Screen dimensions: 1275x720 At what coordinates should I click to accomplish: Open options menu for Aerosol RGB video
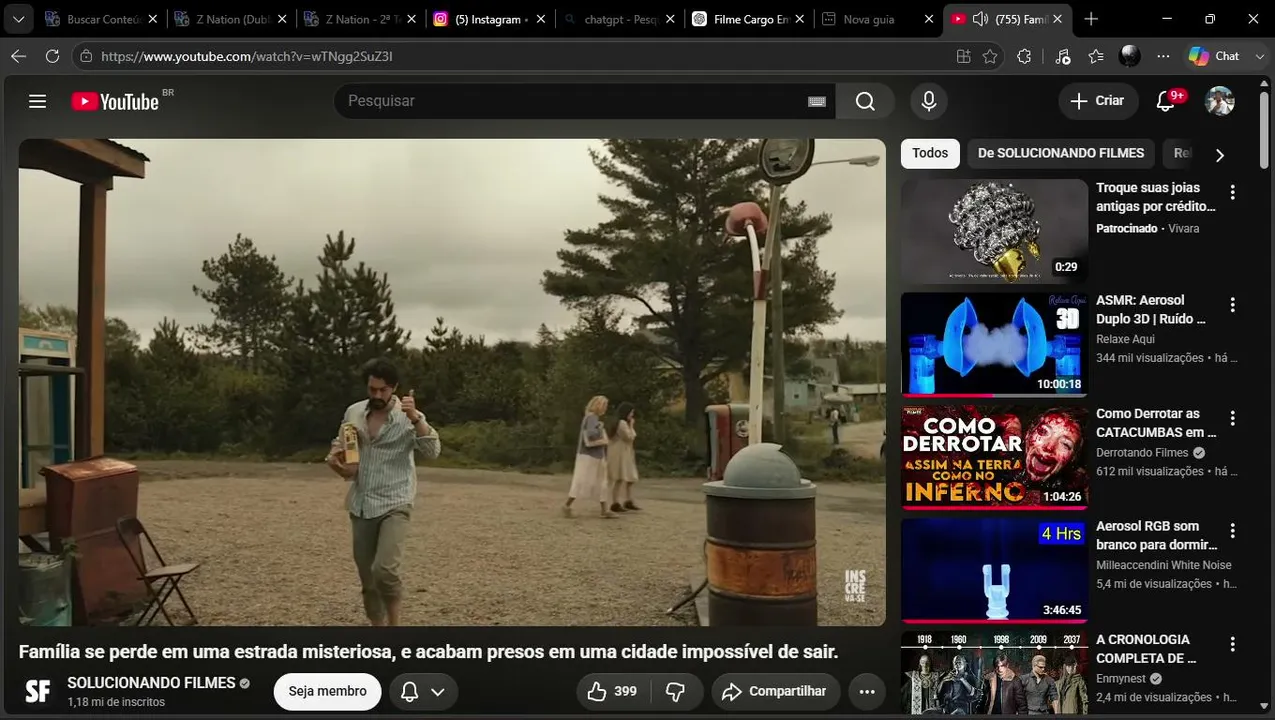tap(1232, 531)
